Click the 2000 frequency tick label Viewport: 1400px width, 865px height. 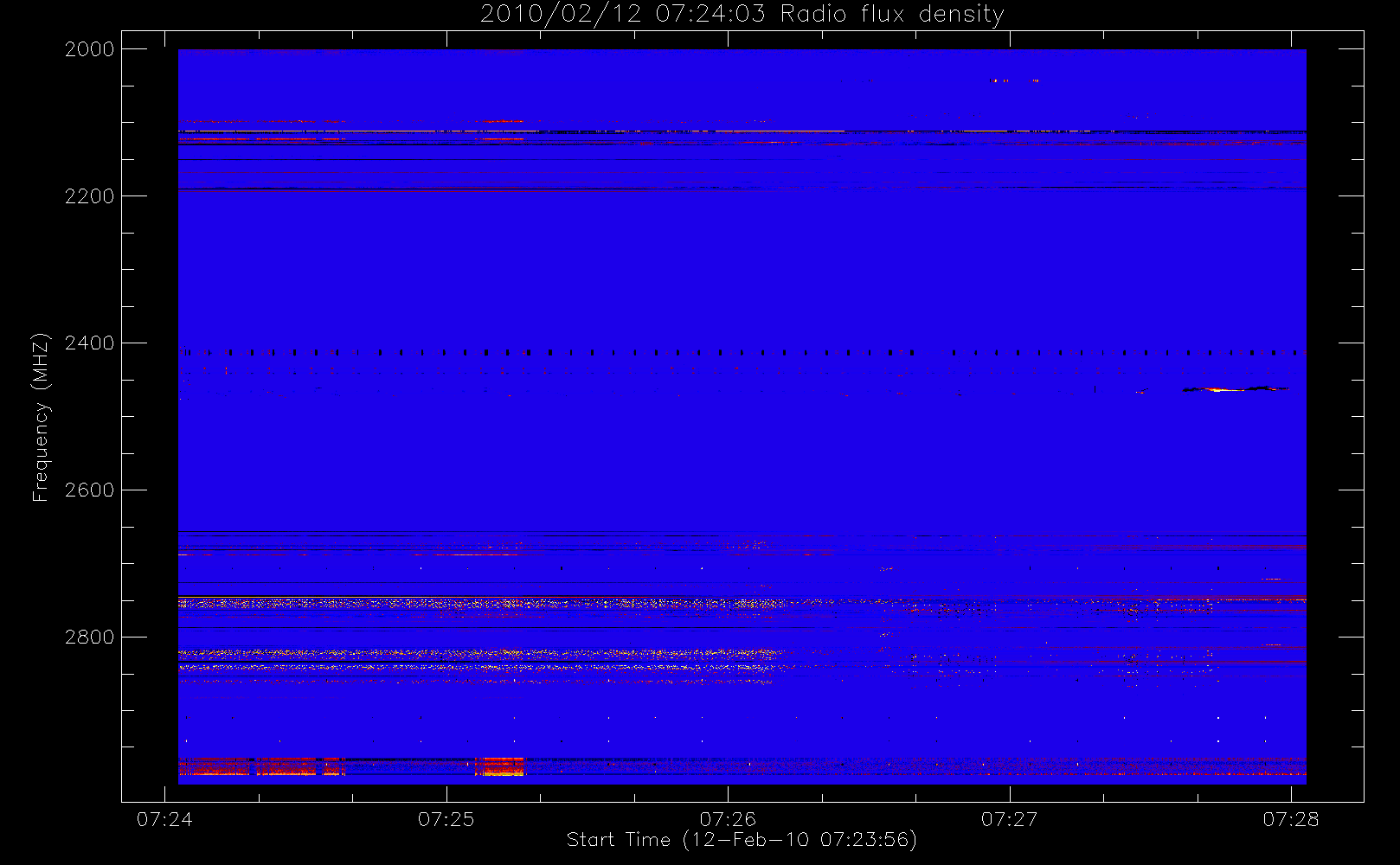point(90,49)
